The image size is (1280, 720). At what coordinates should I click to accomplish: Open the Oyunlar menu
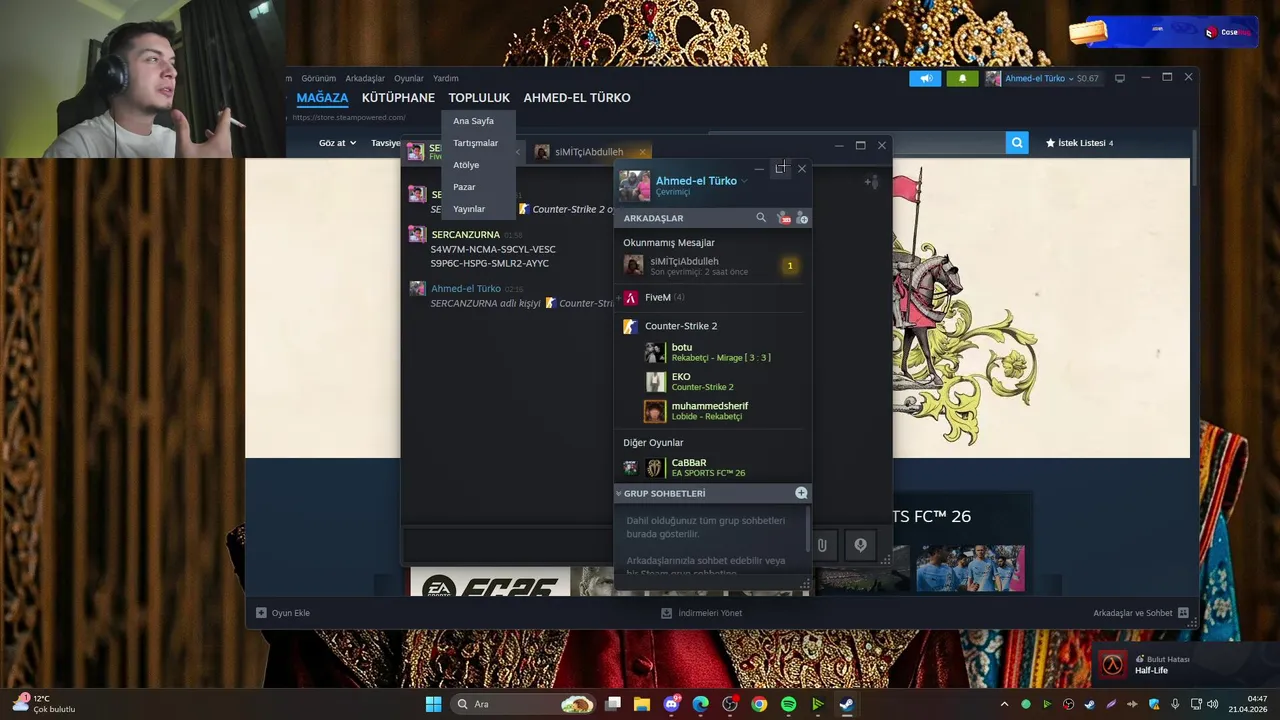tap(409, 78)
